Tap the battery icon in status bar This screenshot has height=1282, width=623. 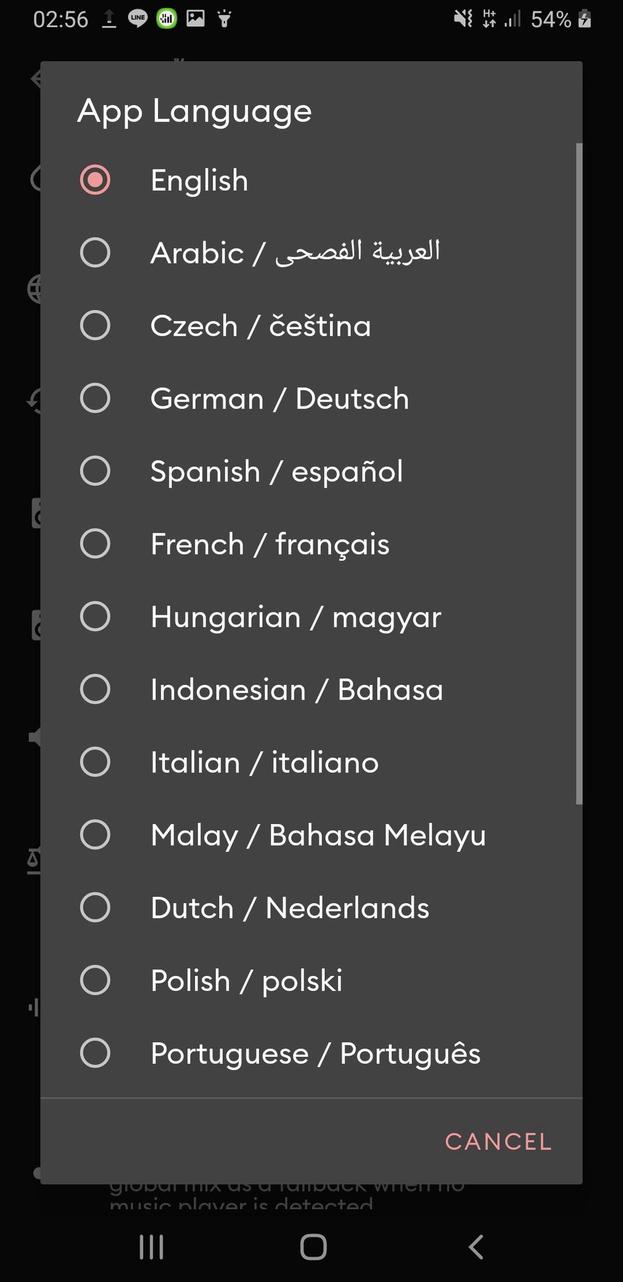click(585, 19)
